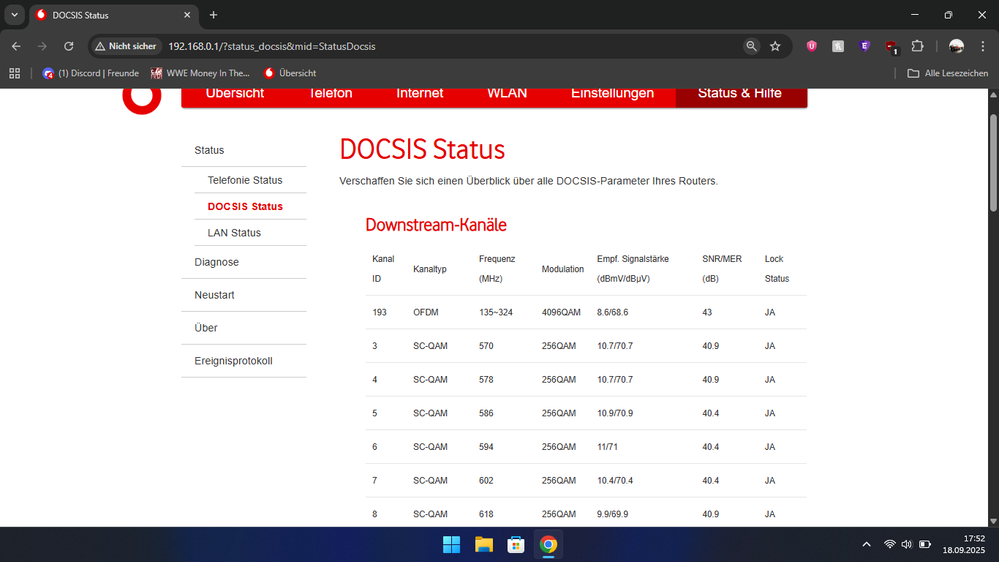
Task: Open the Discord | Freunde bookmark
Action: click(90, 73)
